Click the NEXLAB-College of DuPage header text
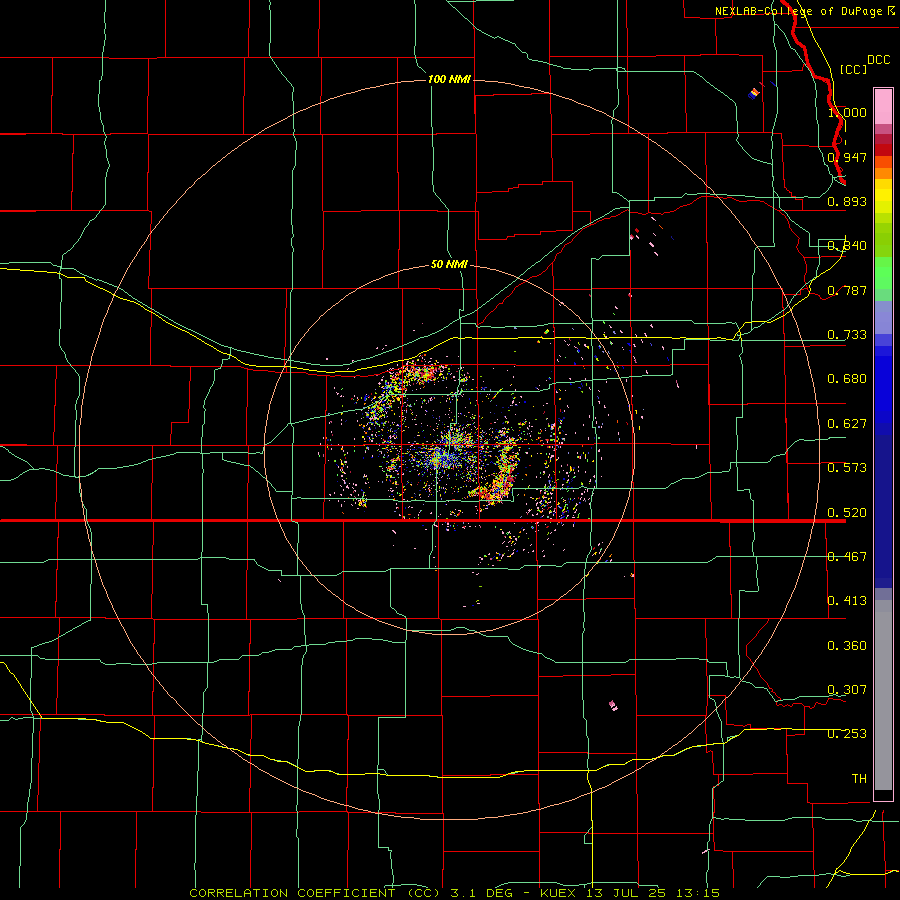Image resolution: width=900 pixels, height=900 pixels. tap(798, 11)
